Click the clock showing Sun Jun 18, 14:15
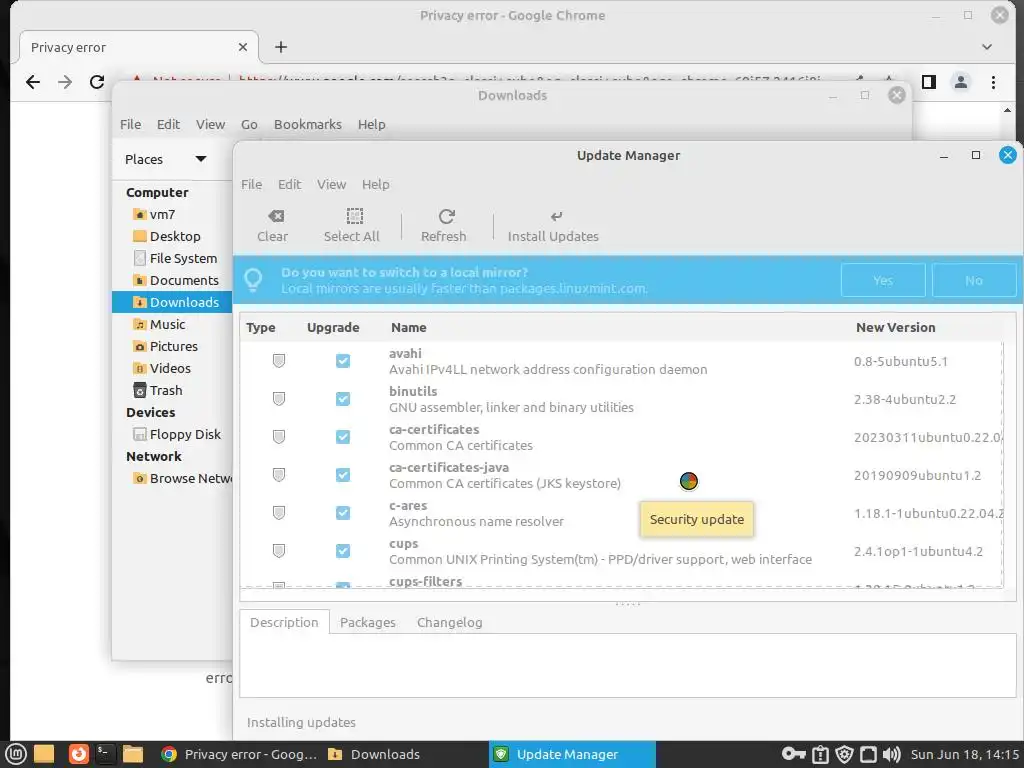The width and height of the screenshot is (1024, 768). click(x=965, y=754)
